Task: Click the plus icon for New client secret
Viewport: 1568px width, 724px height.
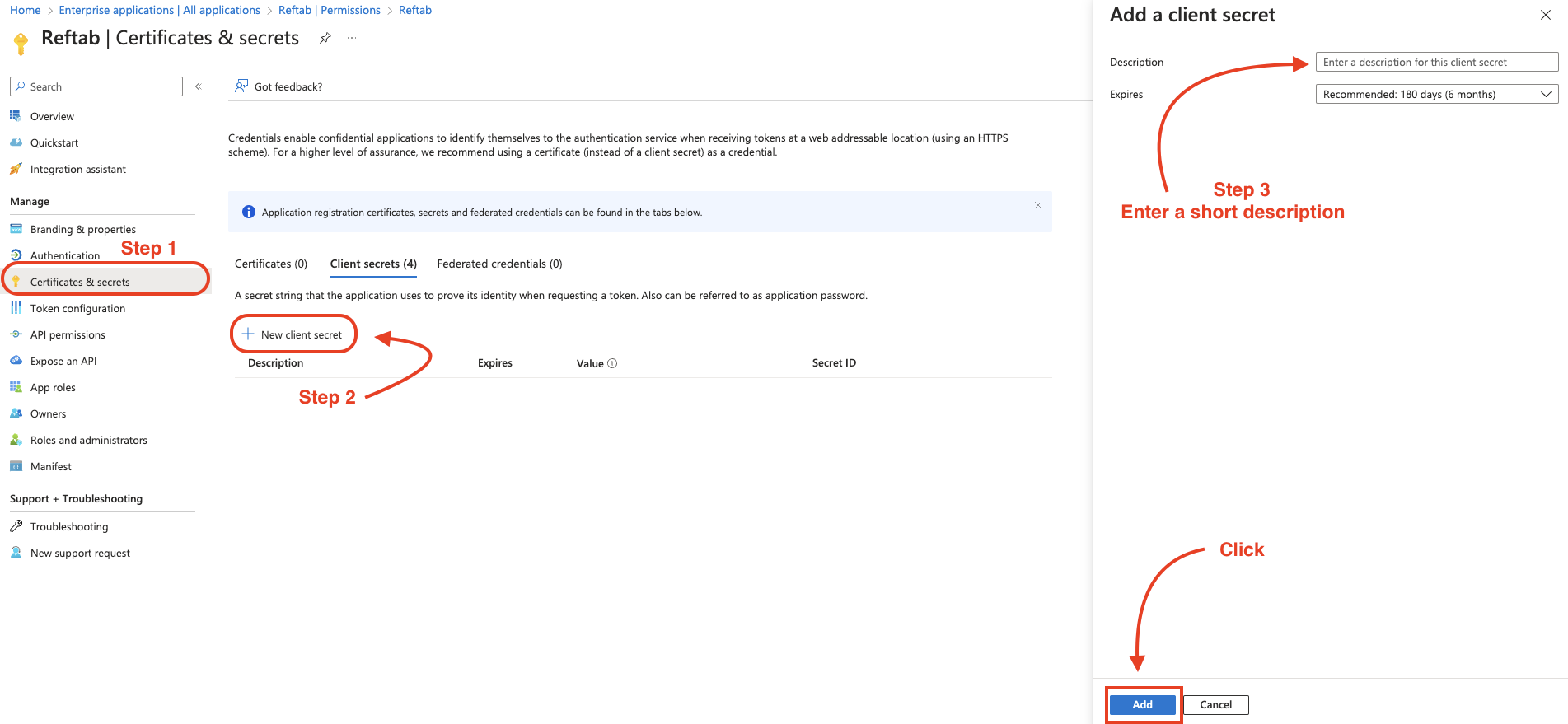Action: click(248, 334)
